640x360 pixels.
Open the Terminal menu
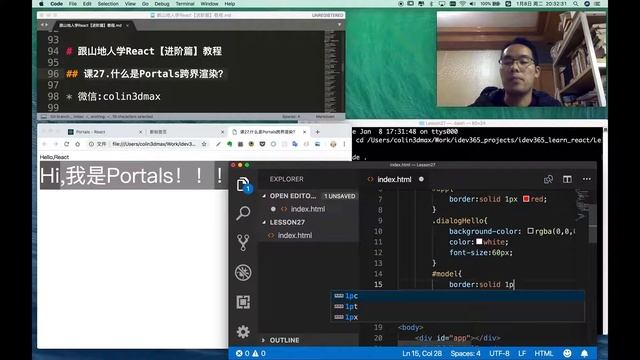pyautogui.click(x=185, y=4)
